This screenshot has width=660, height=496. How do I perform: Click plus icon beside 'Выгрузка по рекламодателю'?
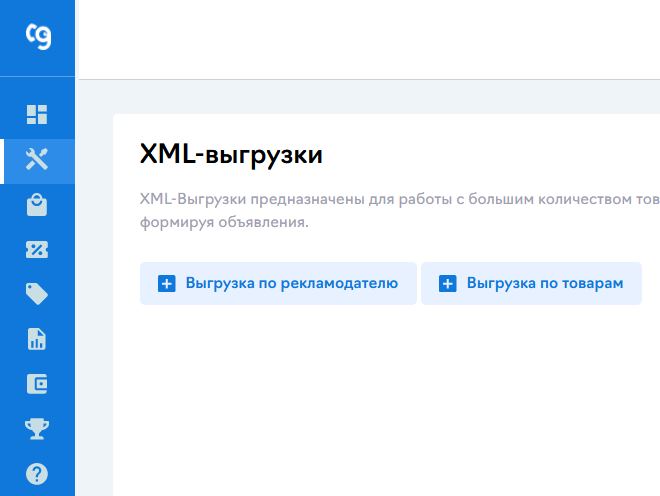tap(167, 284)
